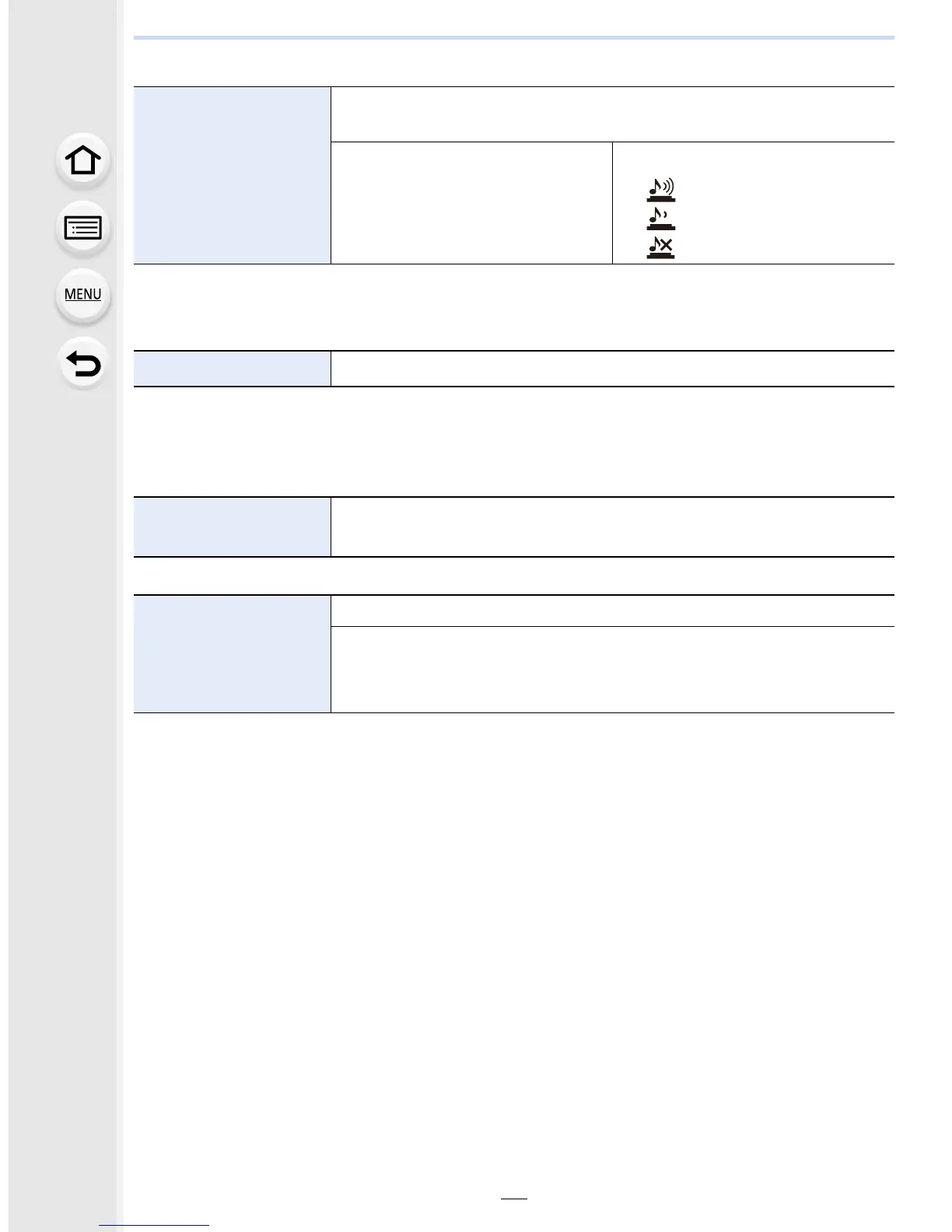Click the light blue header bar atop the page

[513, 37]
